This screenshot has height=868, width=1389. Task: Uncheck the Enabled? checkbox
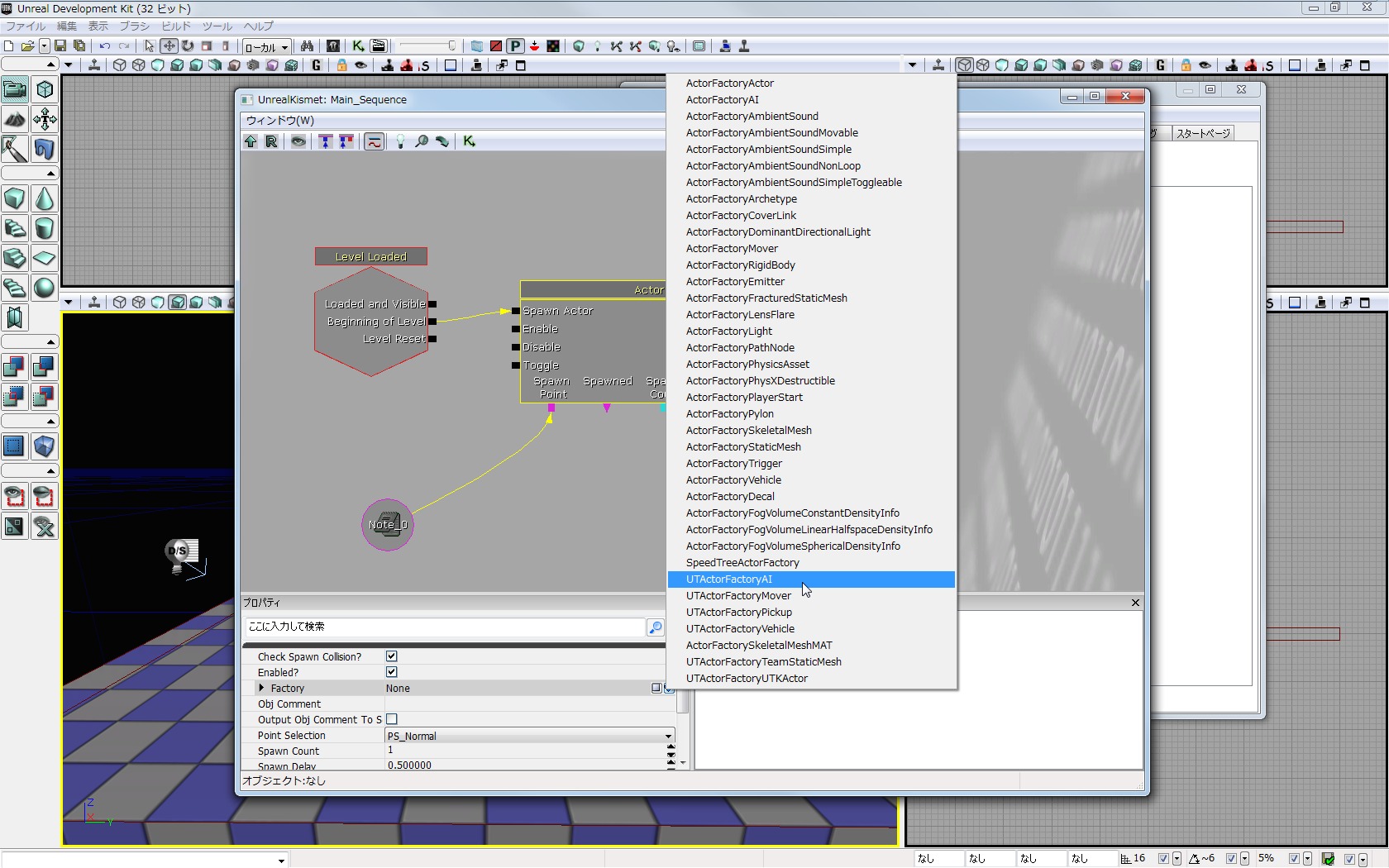pyautogui.click(x=392, y=672)
